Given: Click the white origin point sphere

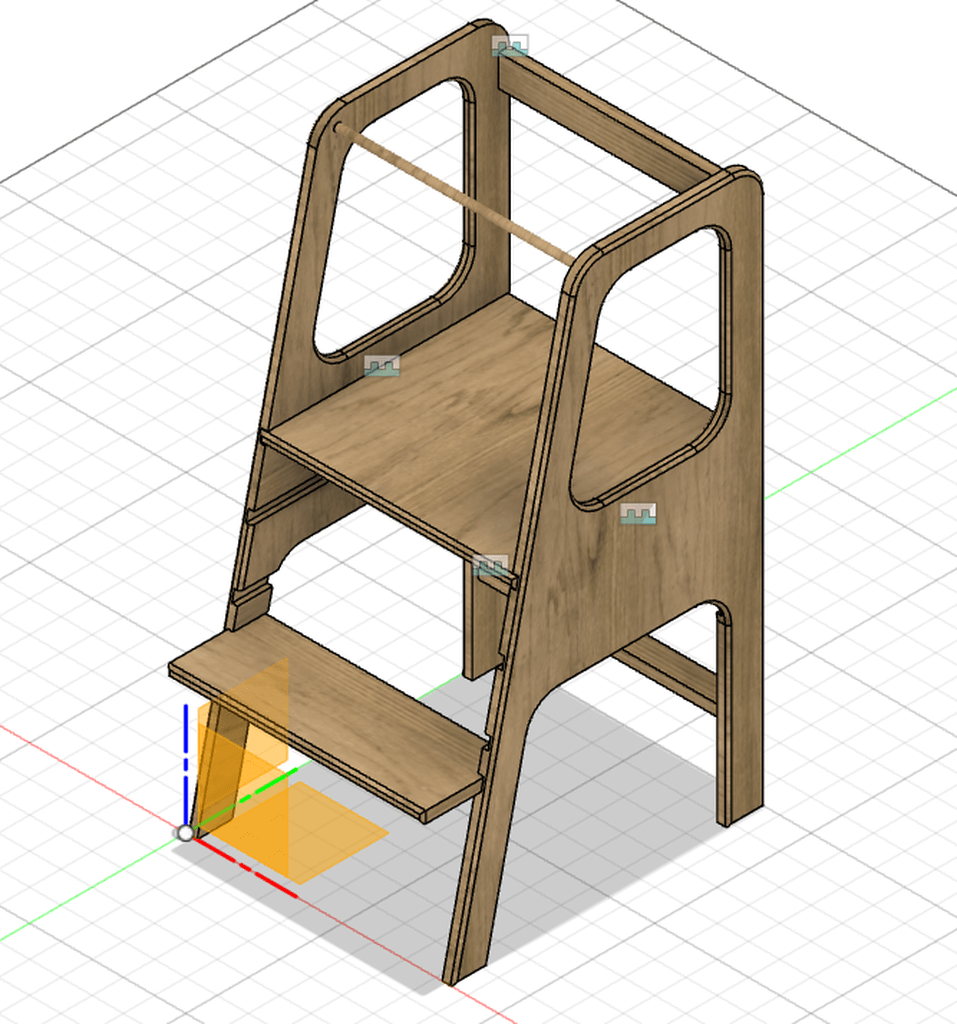Looking at the screenshot, I should (185, 832).
